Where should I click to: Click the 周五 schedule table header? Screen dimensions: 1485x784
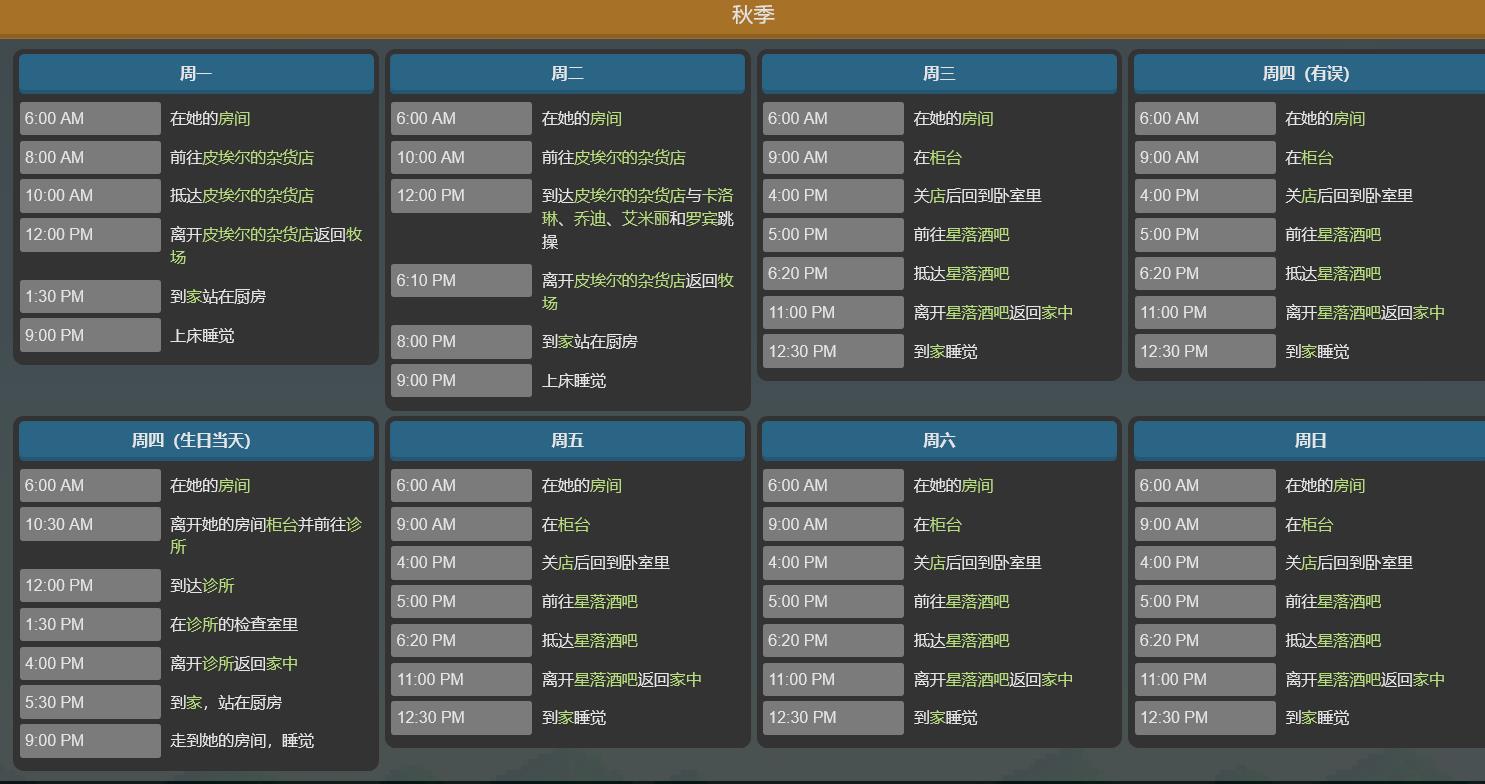pyautogui.click(x=567, y=441)
